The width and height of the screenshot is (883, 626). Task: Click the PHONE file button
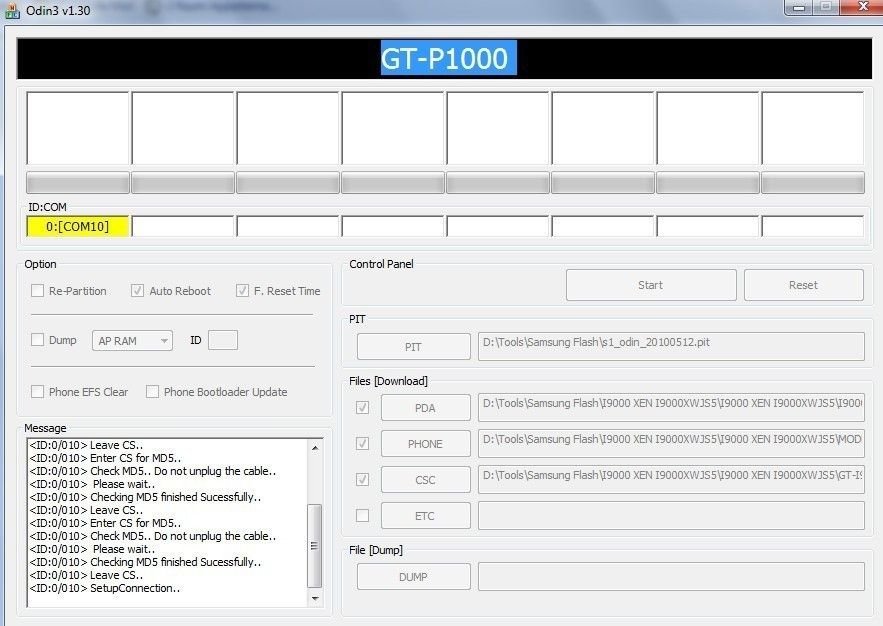[x=426, y=444]
